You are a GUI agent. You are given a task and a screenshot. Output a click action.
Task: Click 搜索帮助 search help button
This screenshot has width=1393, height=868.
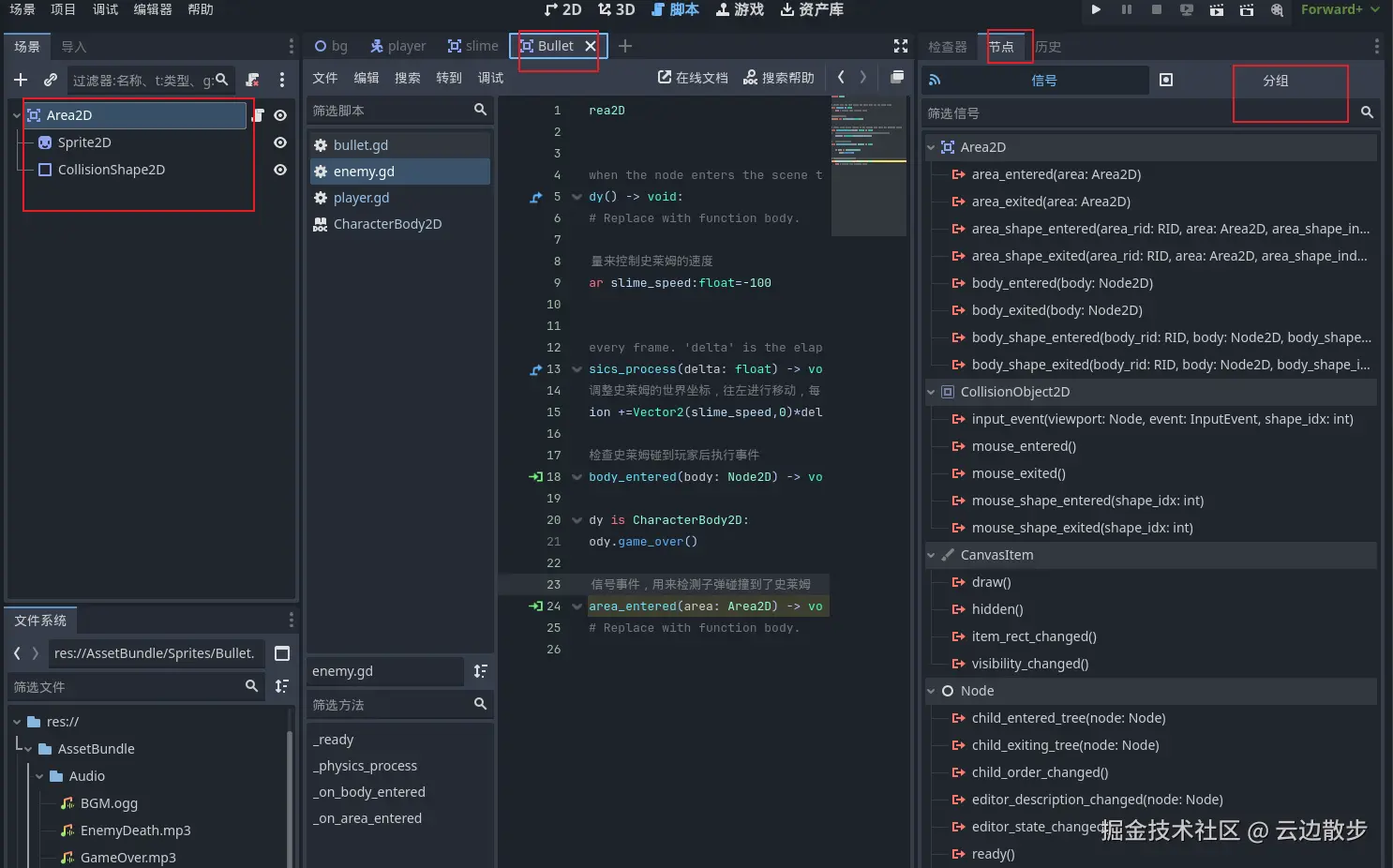click(779, 78)
